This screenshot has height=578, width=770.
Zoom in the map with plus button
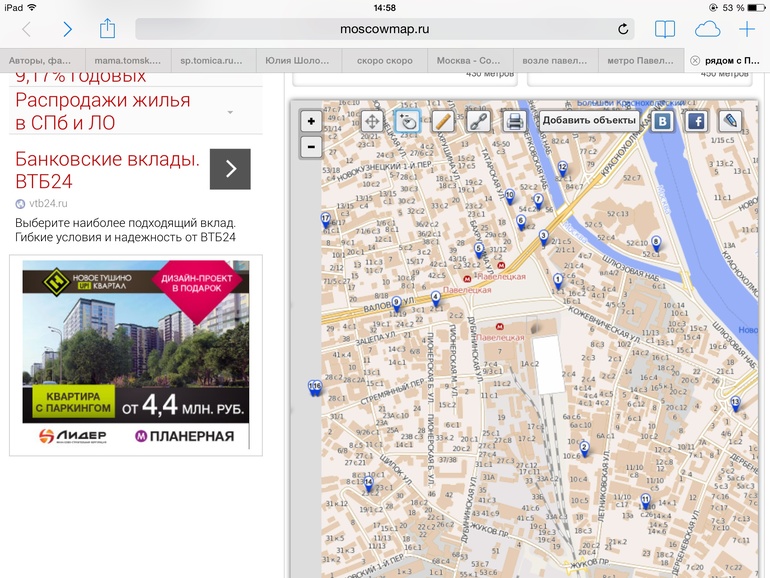point(311,122)
